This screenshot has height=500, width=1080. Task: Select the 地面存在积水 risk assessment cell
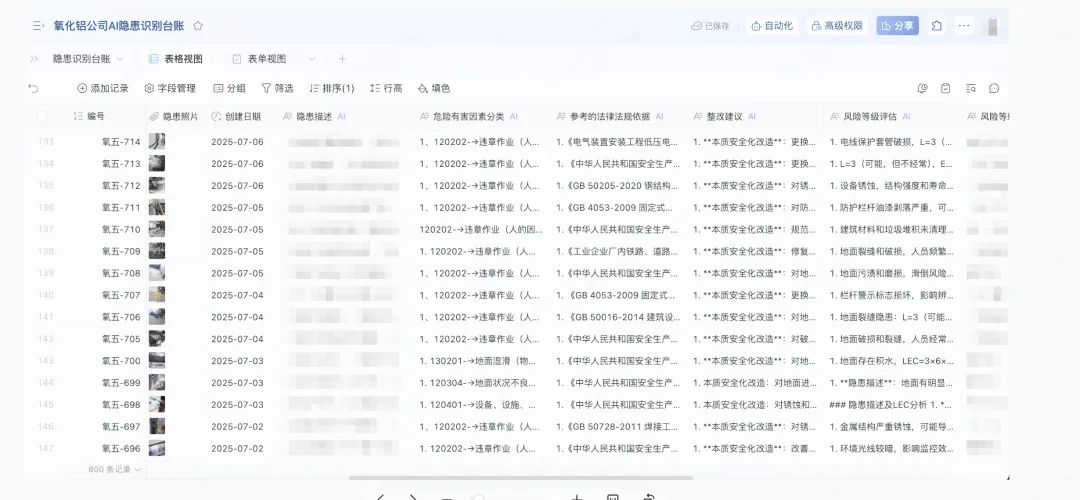pyautogui.click(x=893, y=361)
